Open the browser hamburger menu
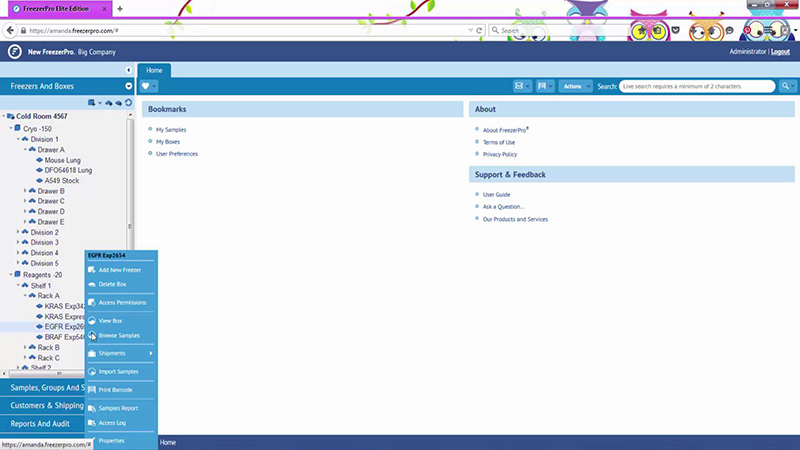Image resolution: width=800 pixels, height=450 pixels. (769, 31)
